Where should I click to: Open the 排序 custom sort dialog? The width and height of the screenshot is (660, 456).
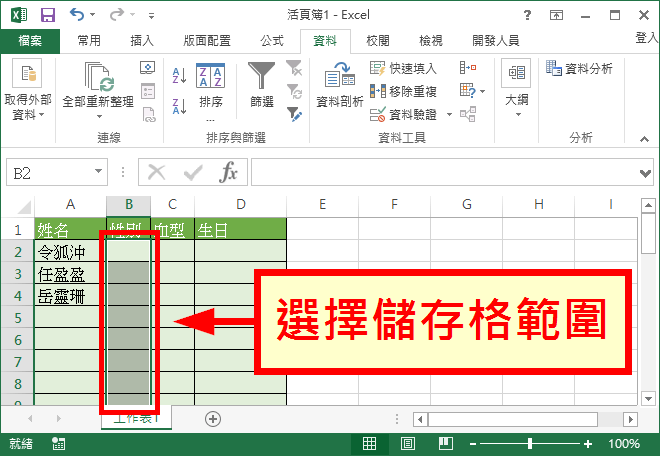[x=211, y=91]
